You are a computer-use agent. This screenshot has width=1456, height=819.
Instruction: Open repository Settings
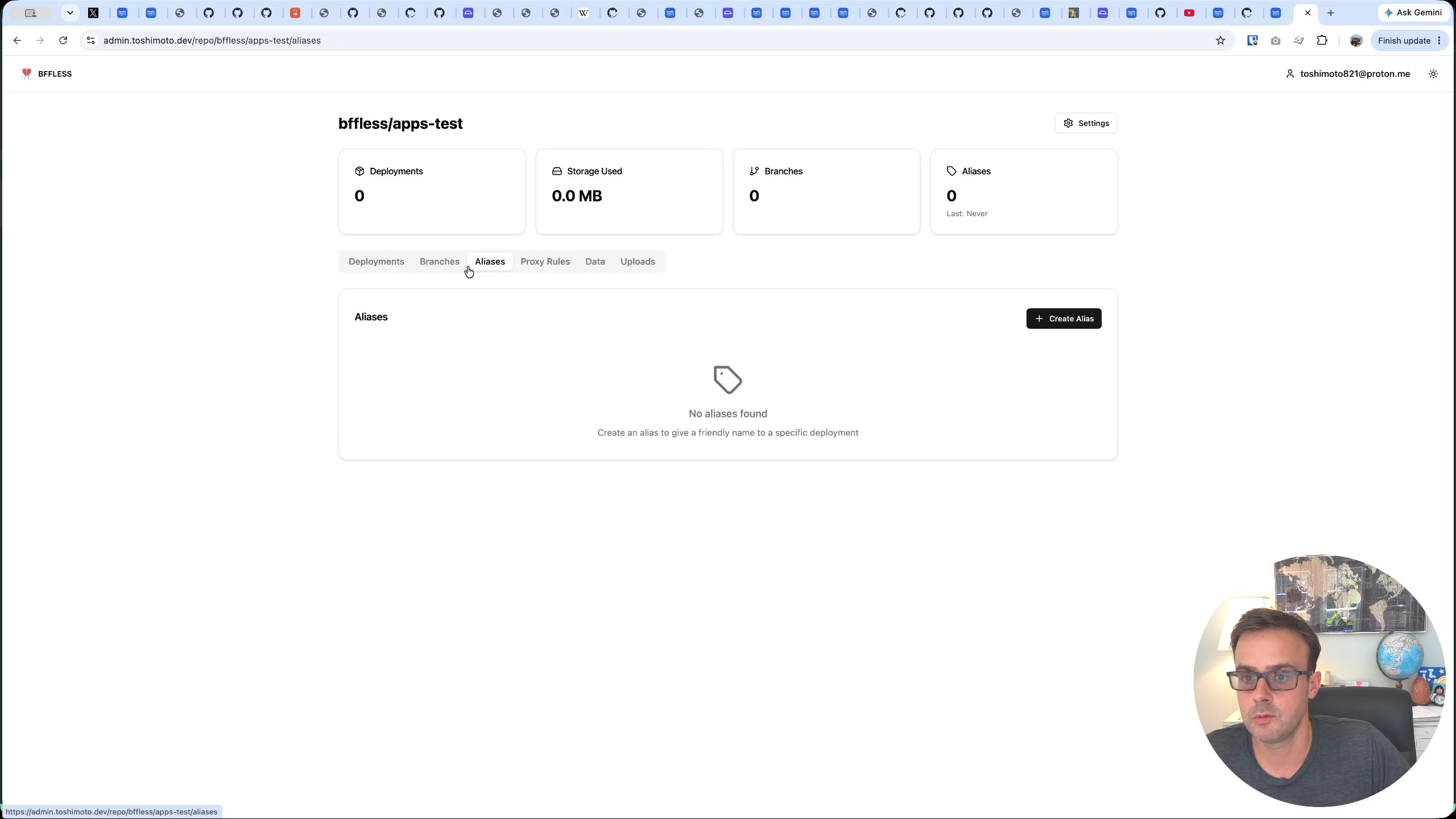point(1086,123)
